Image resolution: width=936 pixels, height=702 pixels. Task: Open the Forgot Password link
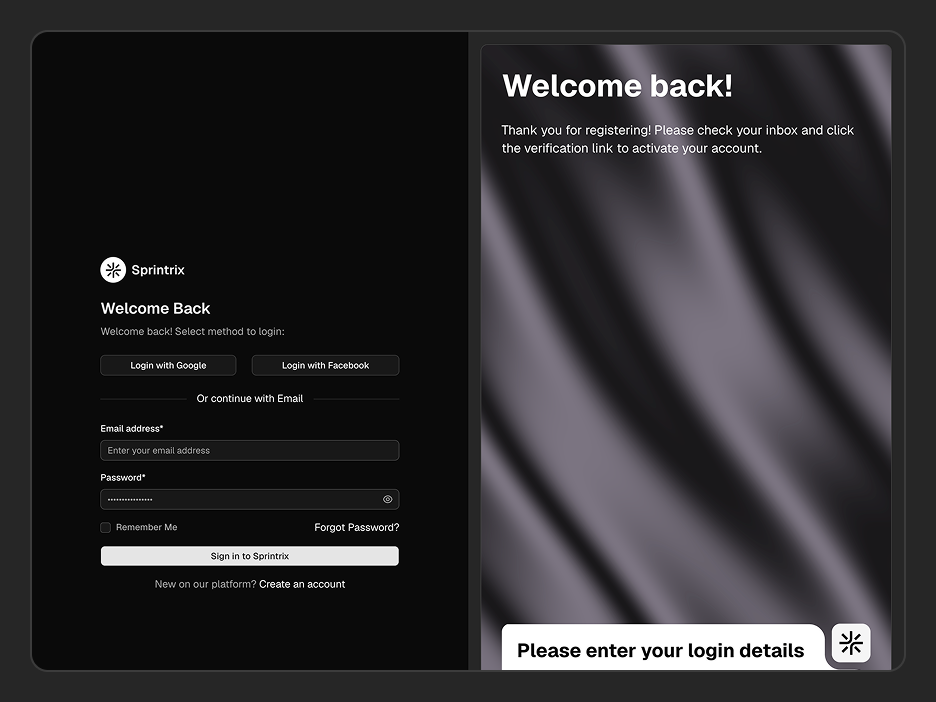click(x=357, y=528)
